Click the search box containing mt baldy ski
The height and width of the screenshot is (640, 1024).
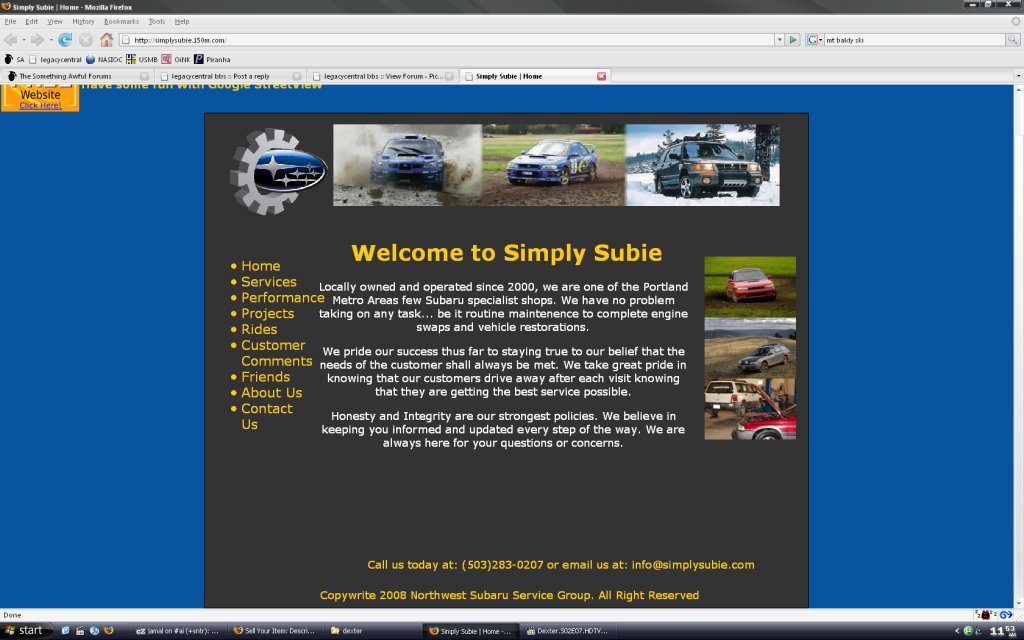tap(914, 40)
